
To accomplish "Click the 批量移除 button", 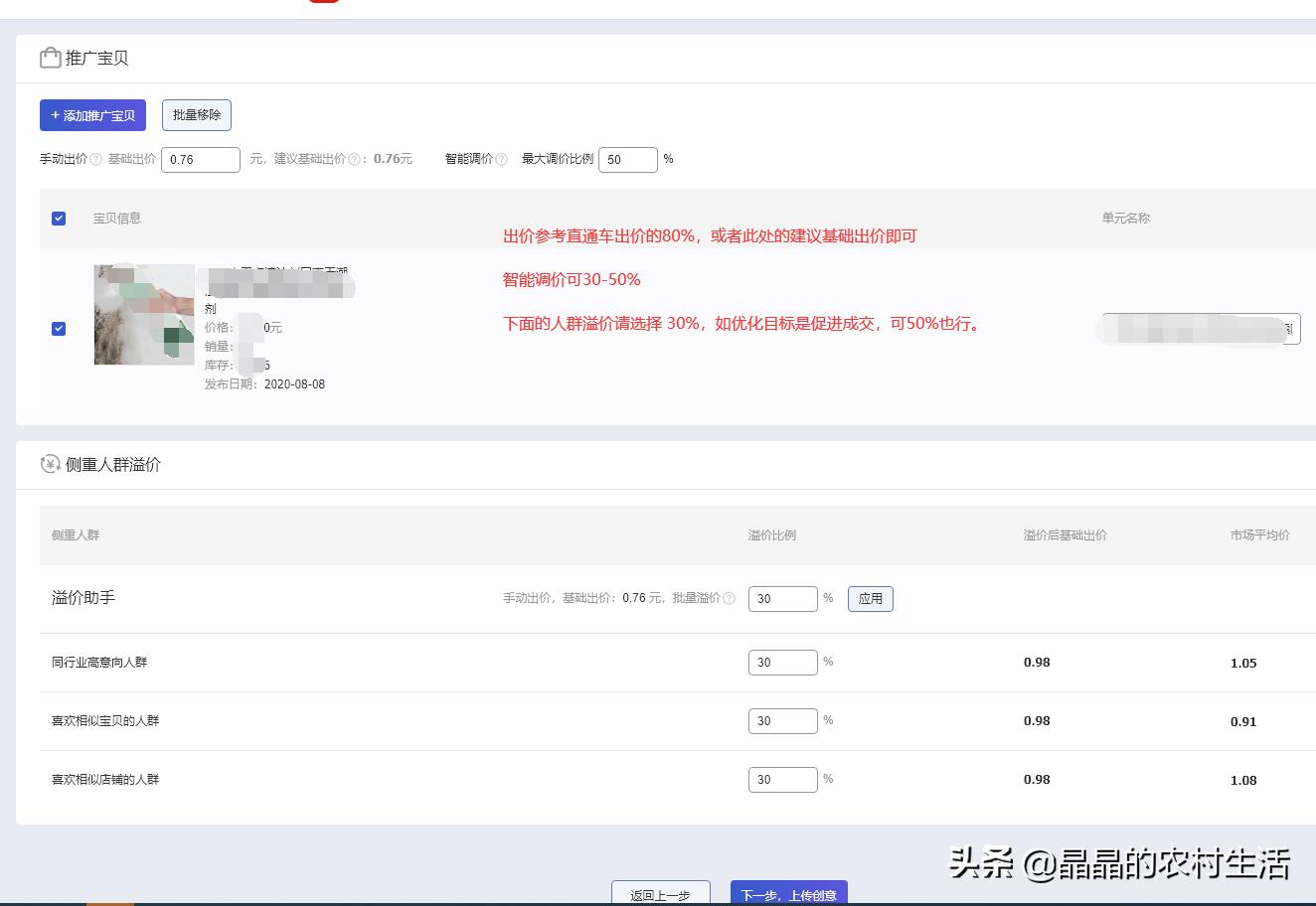I will [x=196, y=115].
